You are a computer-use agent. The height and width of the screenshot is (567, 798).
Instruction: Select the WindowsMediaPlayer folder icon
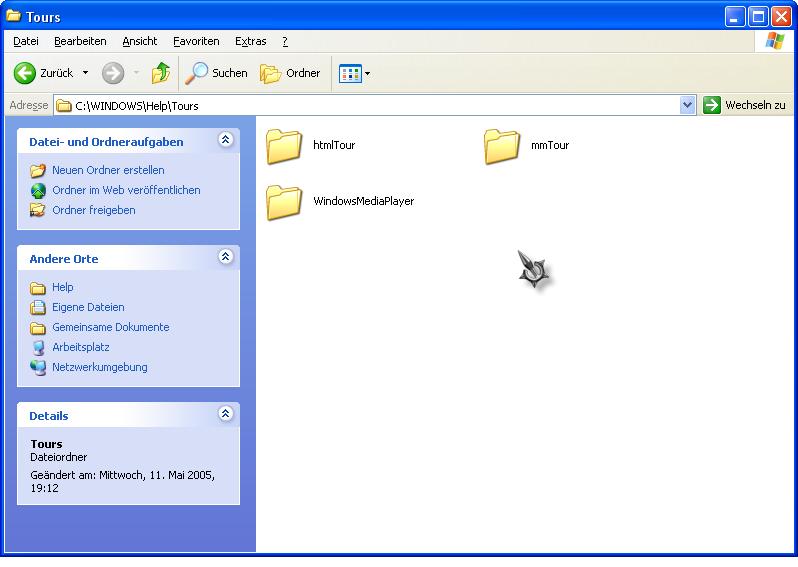point(285,202)
